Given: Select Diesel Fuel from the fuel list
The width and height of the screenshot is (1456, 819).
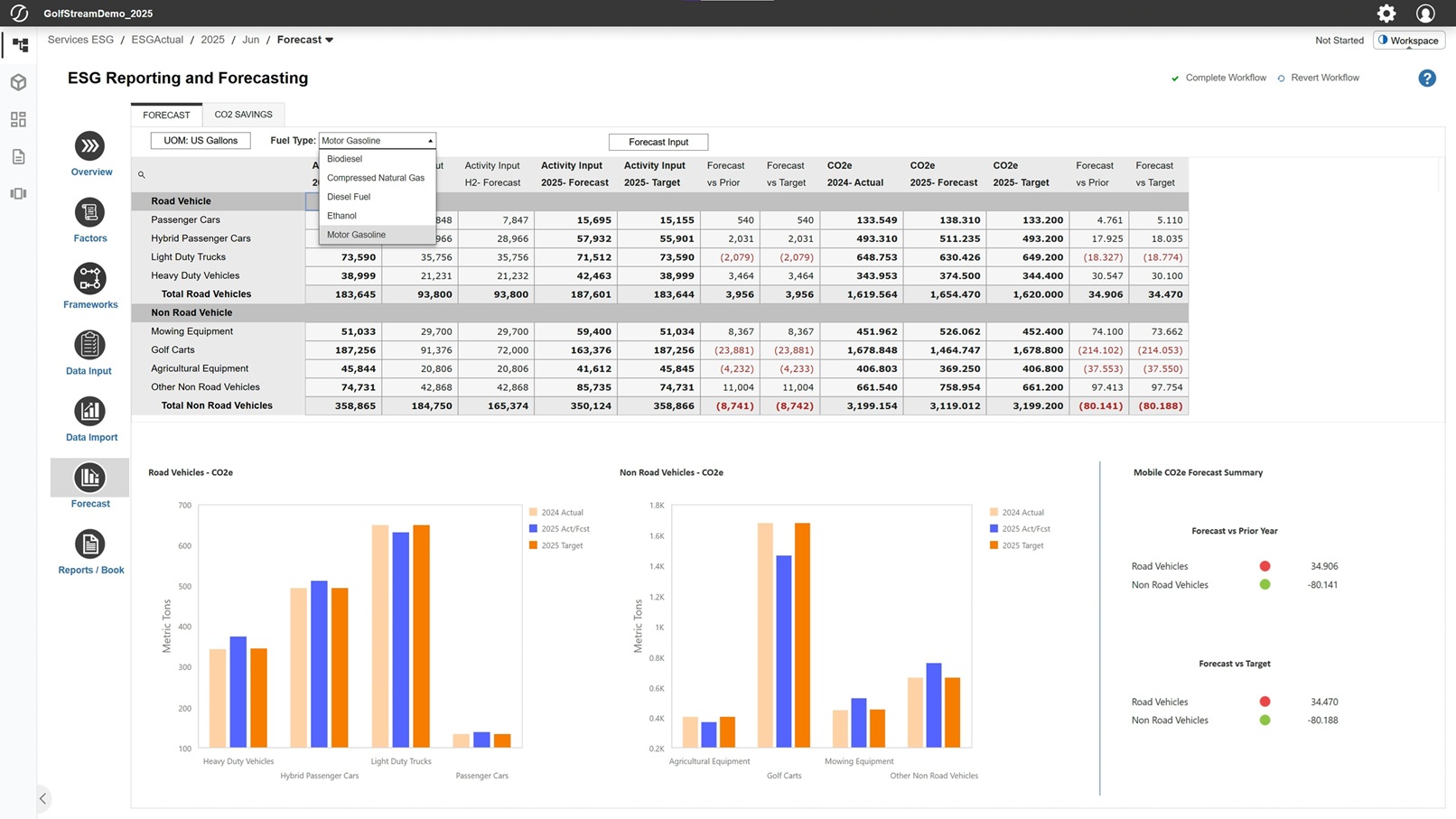Looking at the screenshot, I should coord(349,196).
